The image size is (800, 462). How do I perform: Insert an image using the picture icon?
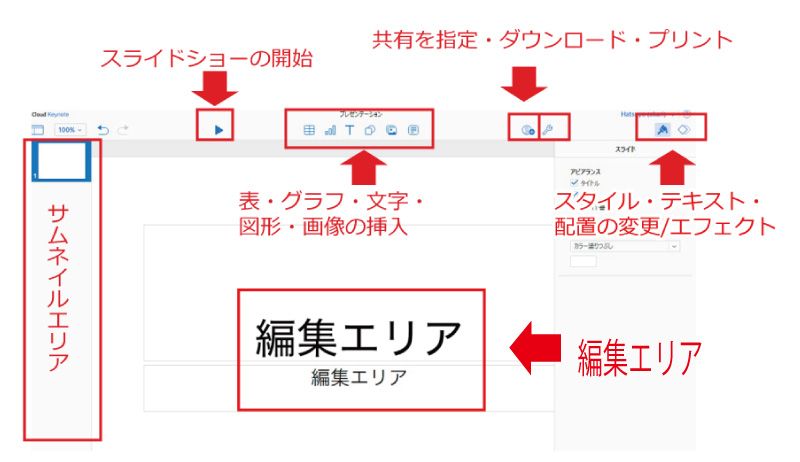pos(392,130)
